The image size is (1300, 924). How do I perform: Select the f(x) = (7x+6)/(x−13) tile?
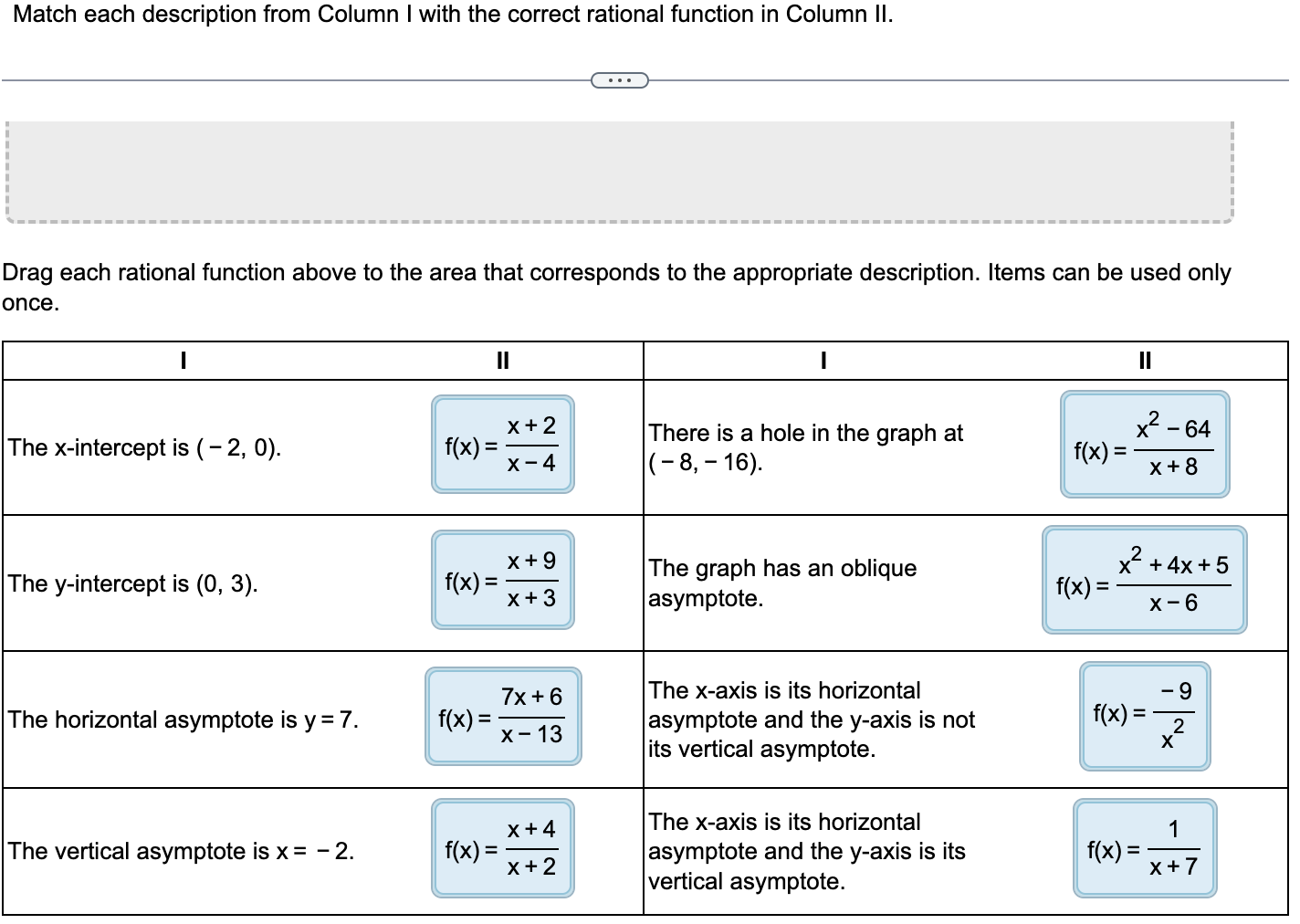tap(504, 716)
